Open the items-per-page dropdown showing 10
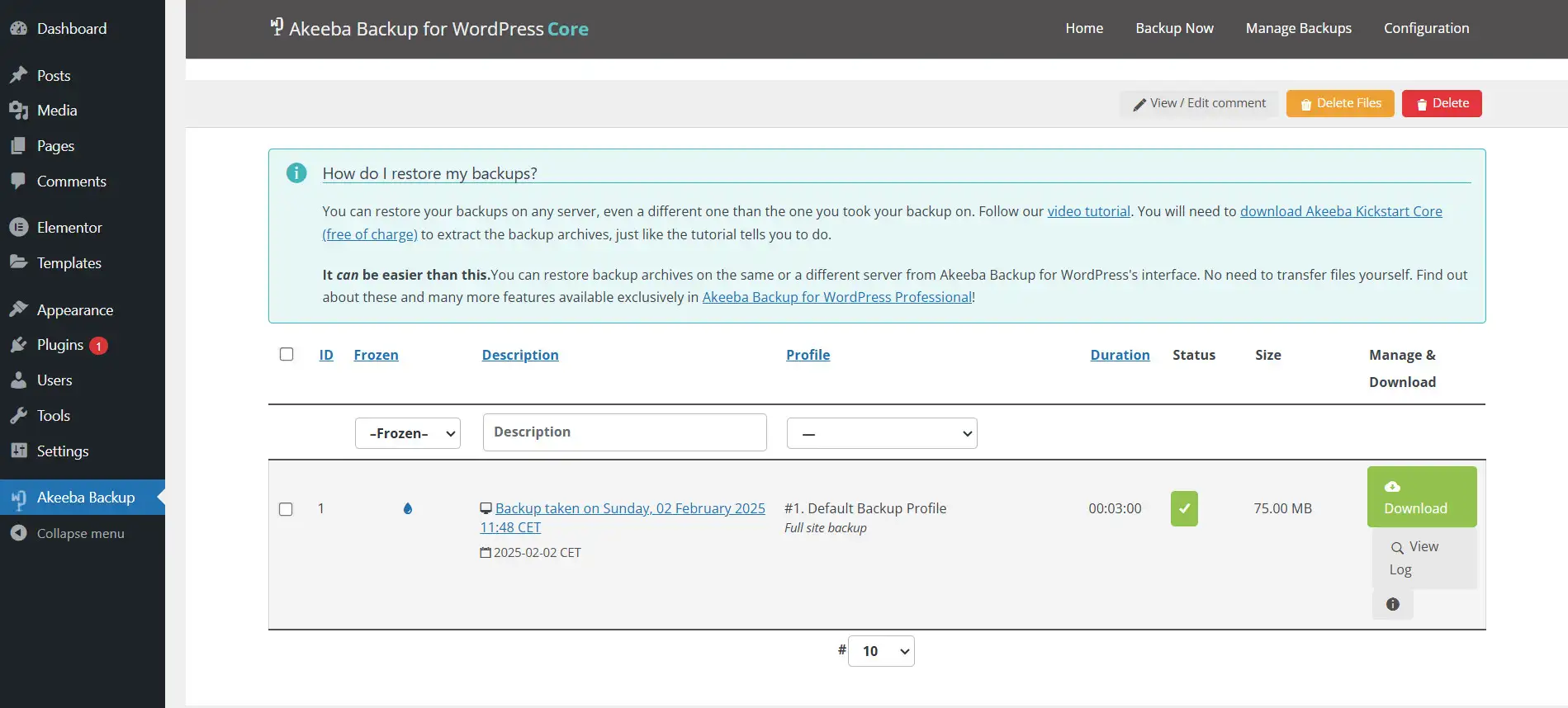The height and width of the screenshot is (708, 1568). point(882,651)
